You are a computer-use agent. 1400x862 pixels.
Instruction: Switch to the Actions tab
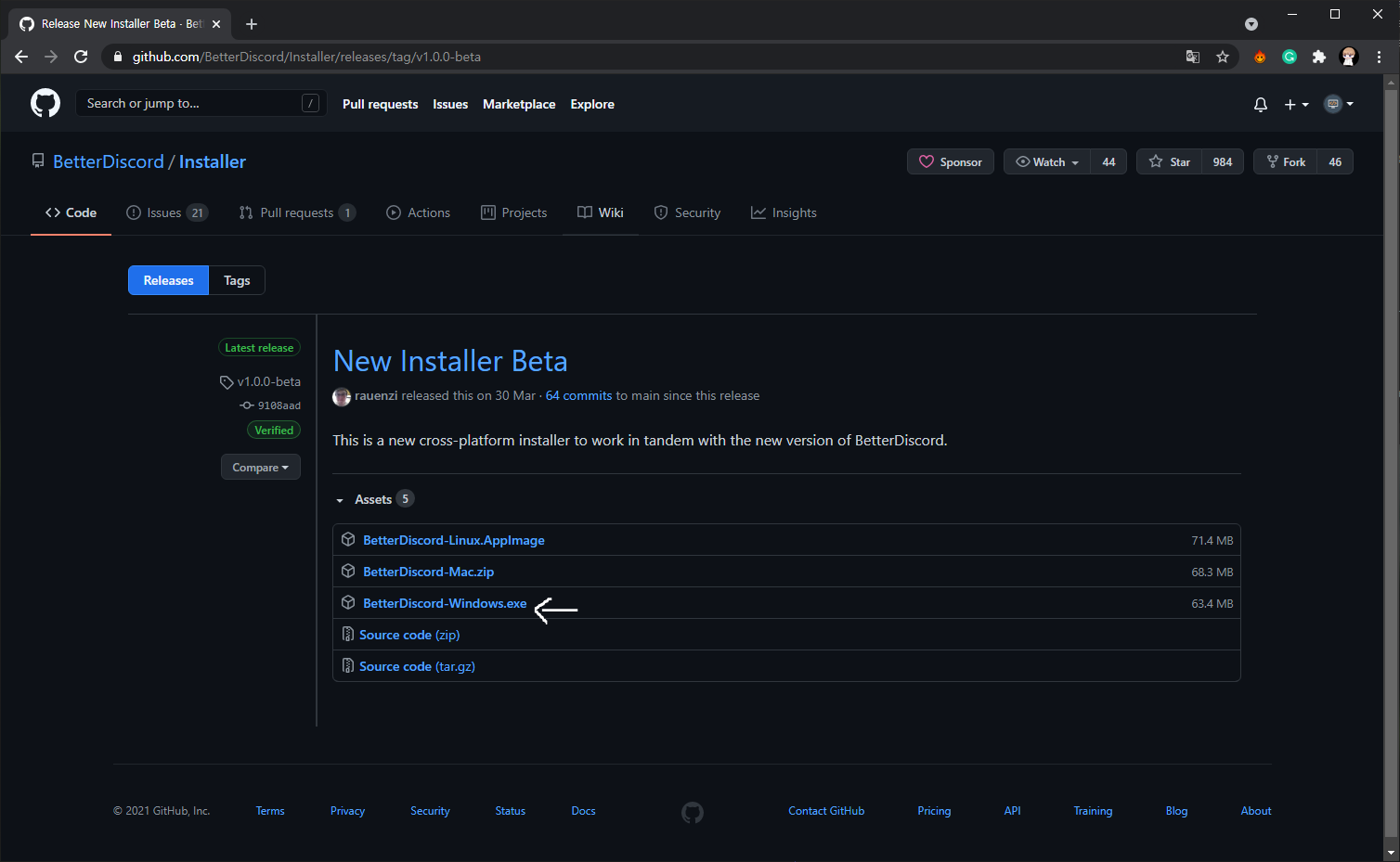(418, 212)
